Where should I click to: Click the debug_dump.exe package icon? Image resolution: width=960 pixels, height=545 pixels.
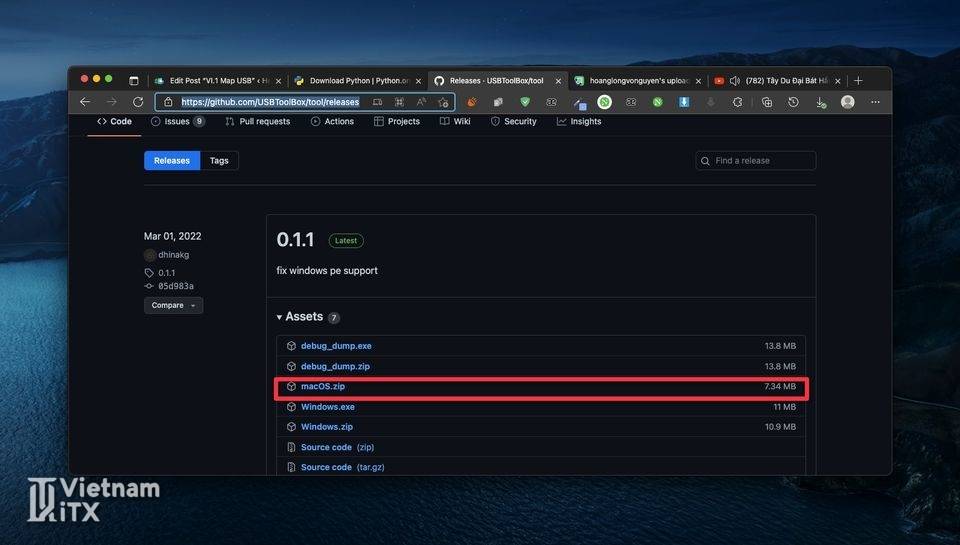291,346
